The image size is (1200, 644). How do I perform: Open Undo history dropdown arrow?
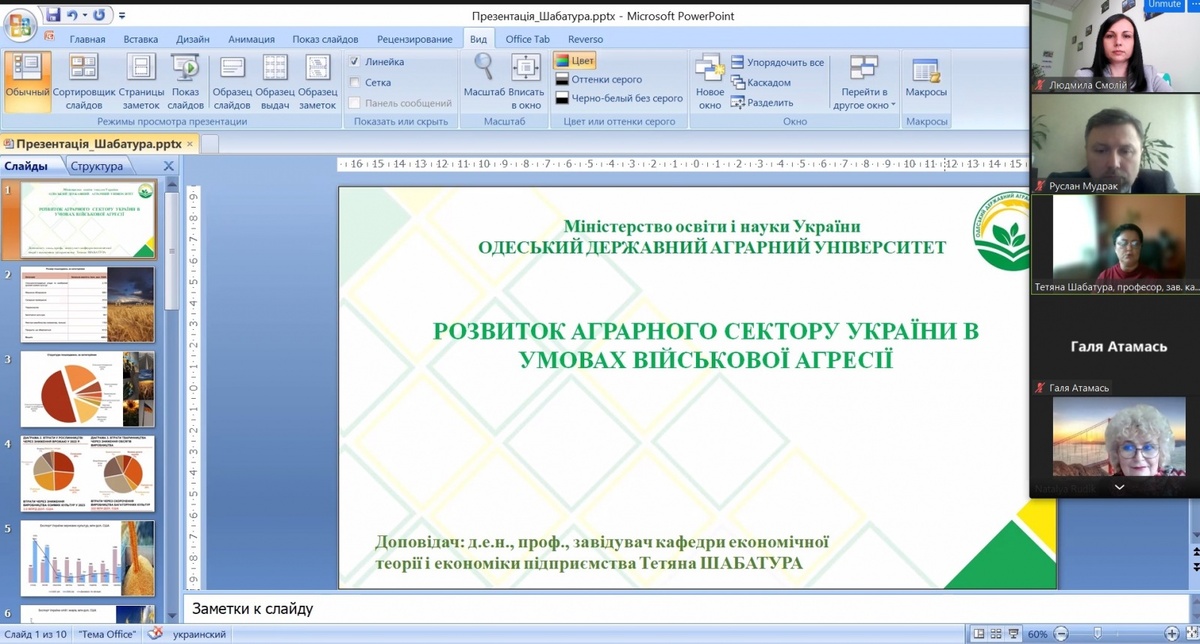(83, 16)
